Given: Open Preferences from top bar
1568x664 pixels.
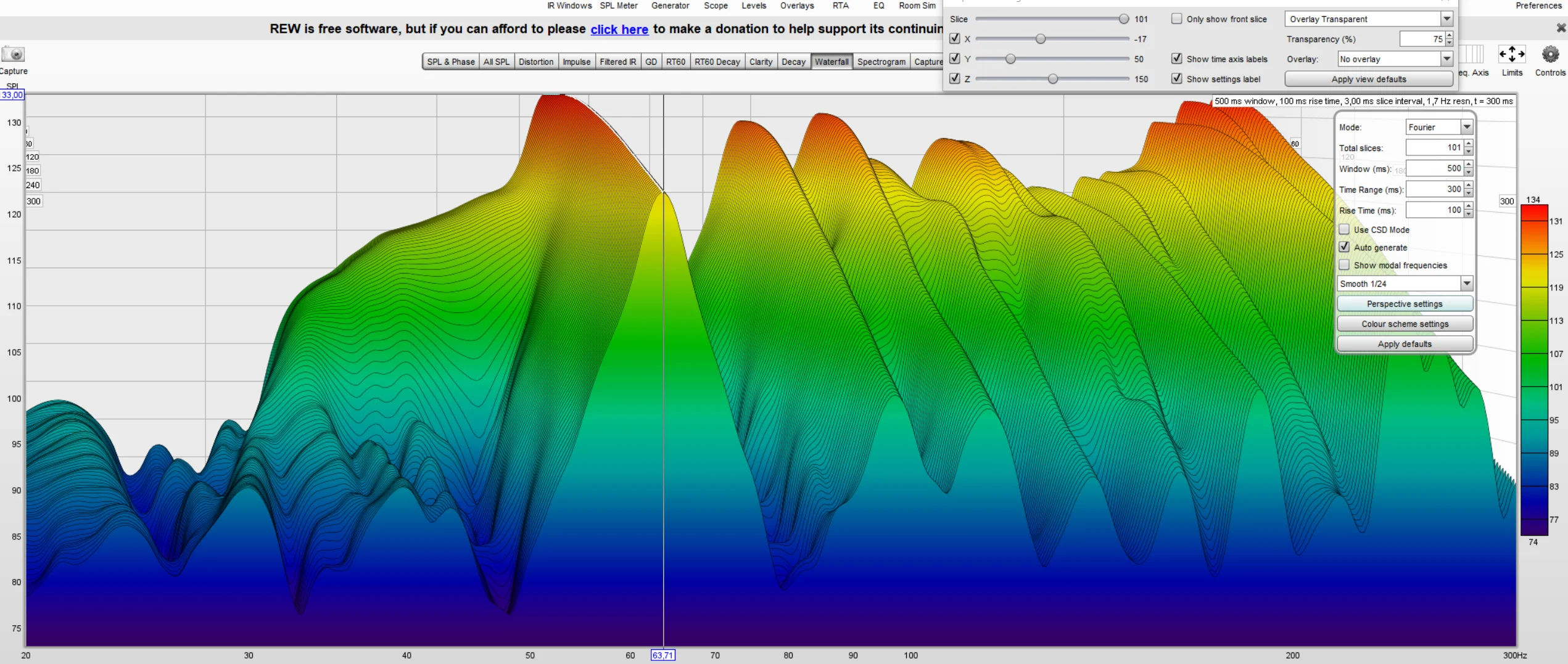Looking at the screenshot, I should [x=1538, y=6].
